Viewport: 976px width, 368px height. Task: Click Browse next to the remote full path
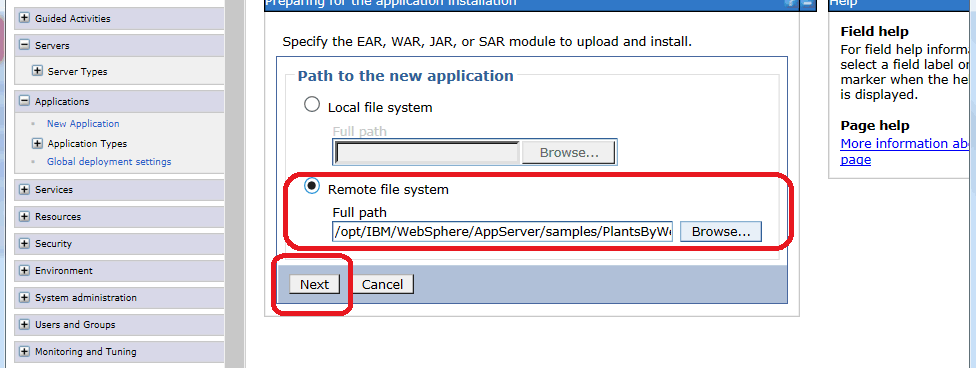721,232
